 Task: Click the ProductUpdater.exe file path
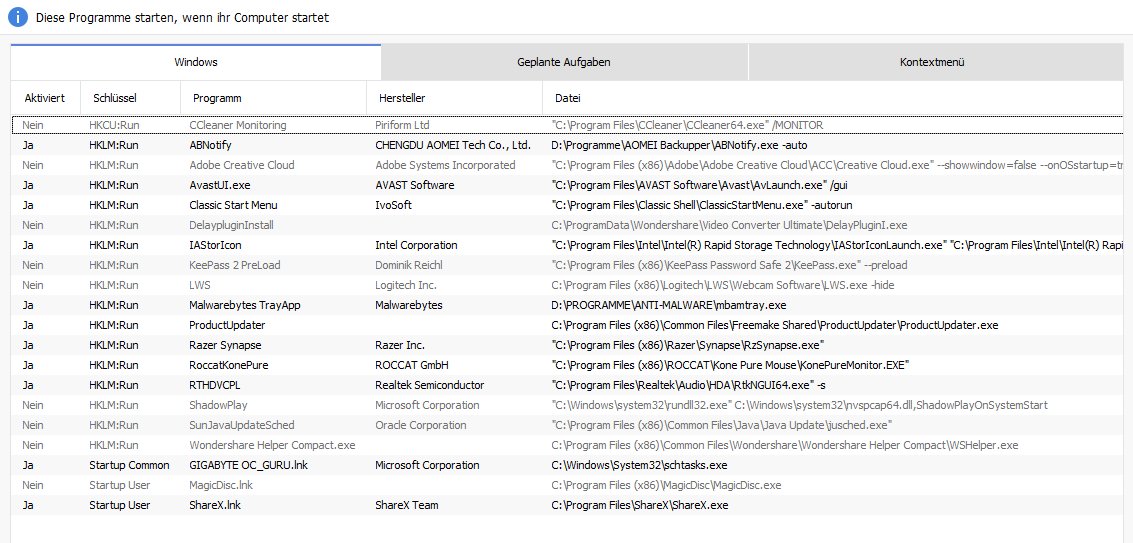click(x=774, y=325)
